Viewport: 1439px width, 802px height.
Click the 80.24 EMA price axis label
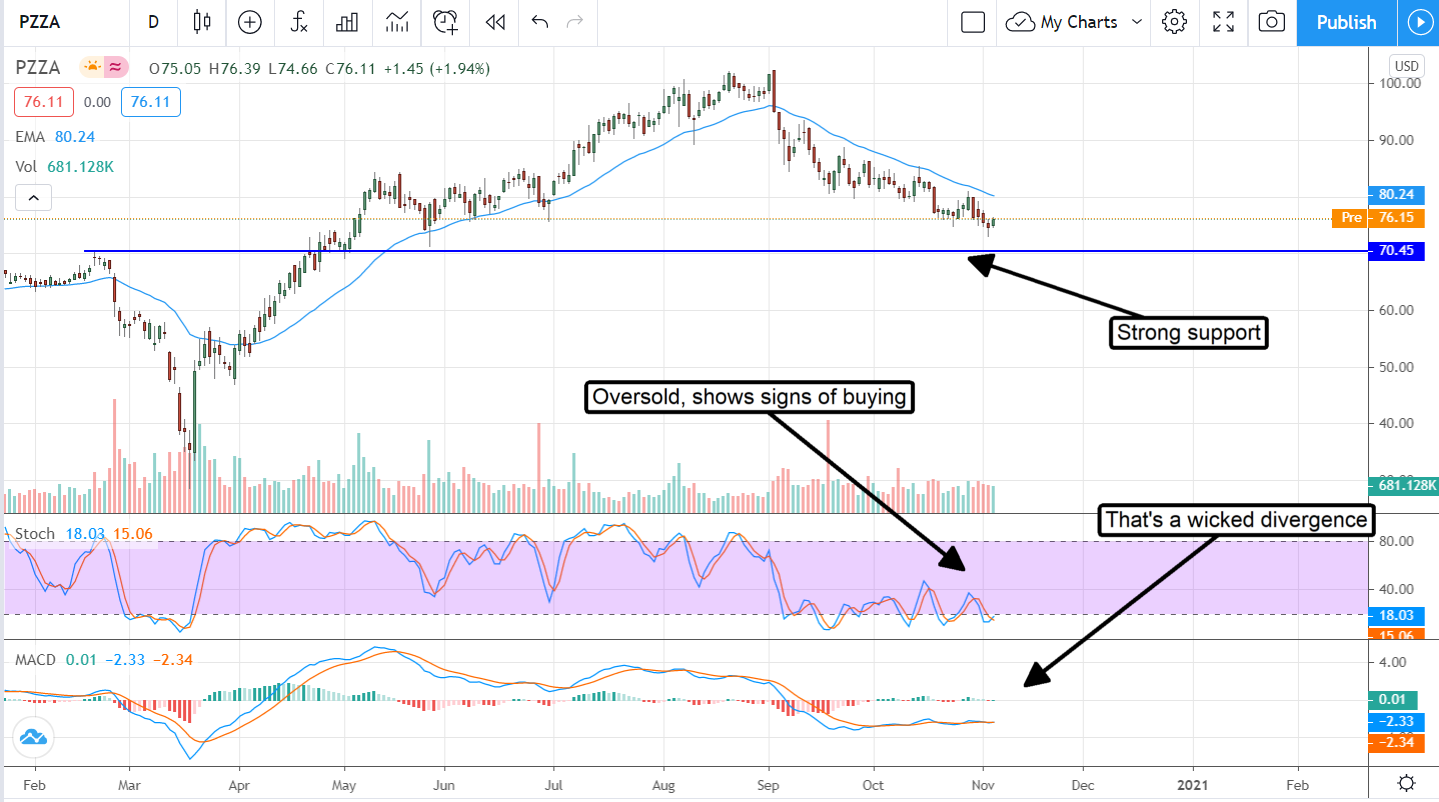pos(1397,196)
